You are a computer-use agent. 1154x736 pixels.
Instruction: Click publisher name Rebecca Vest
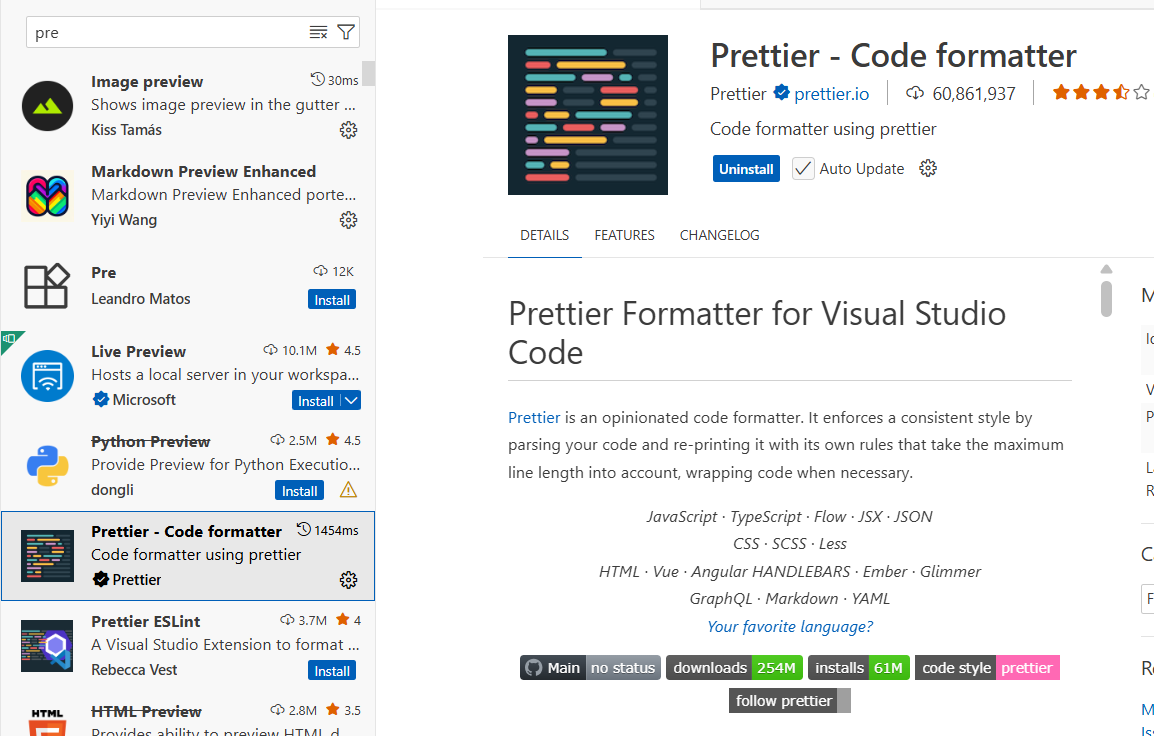pyautogui.click(x=134, y=670)
